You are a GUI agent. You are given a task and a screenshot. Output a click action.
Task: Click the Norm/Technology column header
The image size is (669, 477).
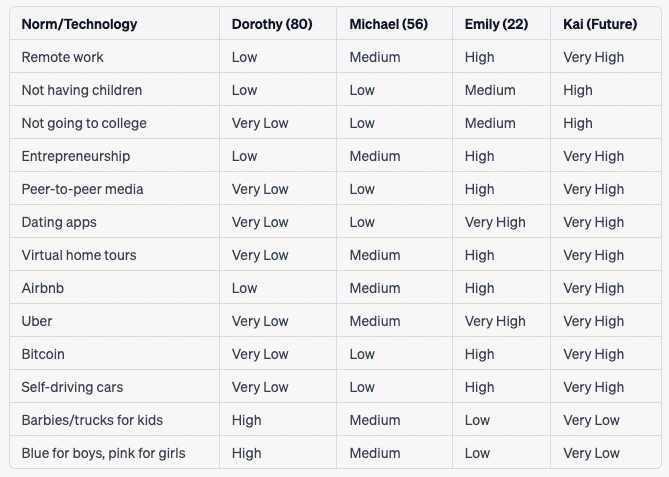tap(79, 24)
